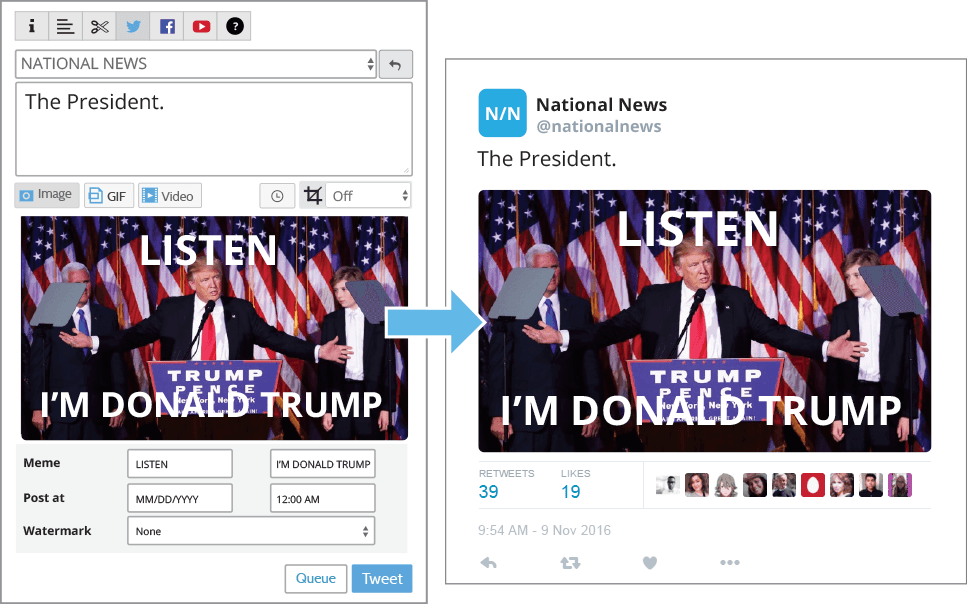Edit the I'M DONALD TRUMP meme bottom field
967x604 pixels.
pos(323,464)
